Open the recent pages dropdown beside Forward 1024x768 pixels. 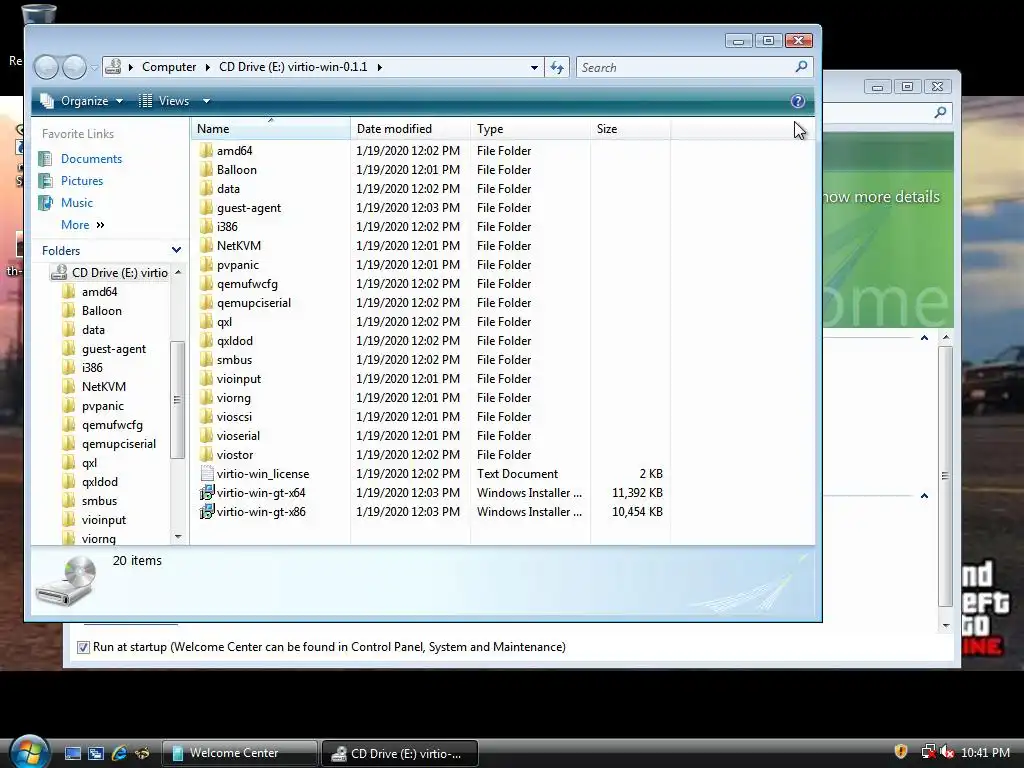[x=95, y=67]
